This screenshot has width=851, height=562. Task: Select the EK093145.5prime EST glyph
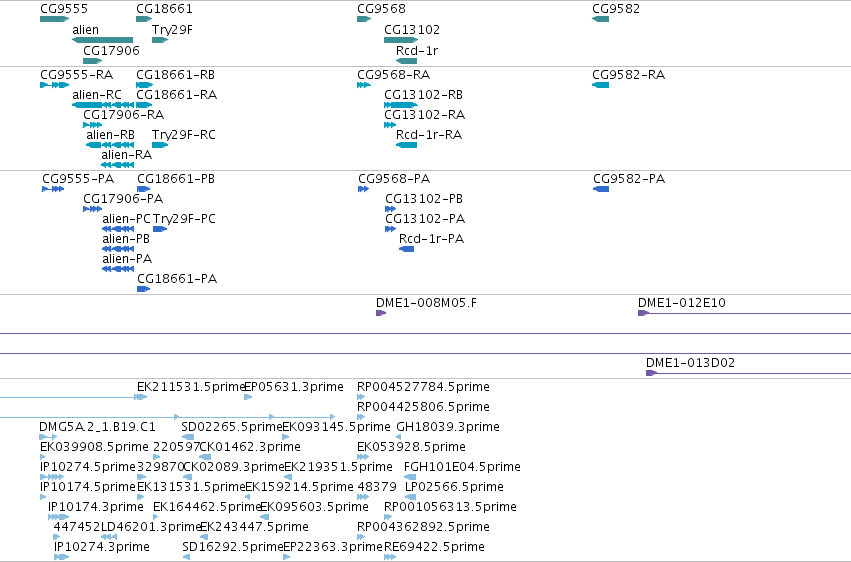click(285, 437)
